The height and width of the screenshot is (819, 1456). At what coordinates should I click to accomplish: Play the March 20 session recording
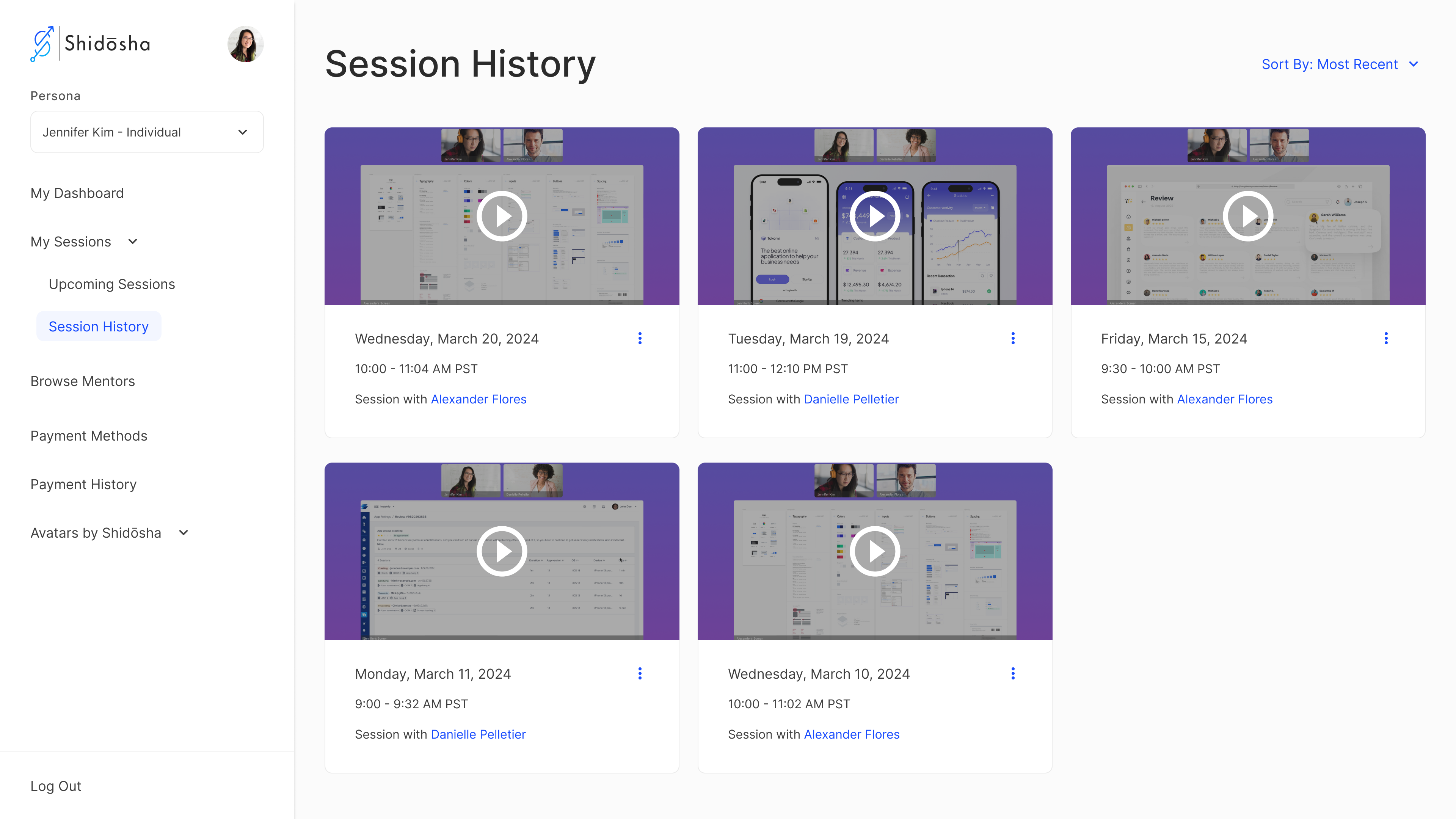[501, 216]
